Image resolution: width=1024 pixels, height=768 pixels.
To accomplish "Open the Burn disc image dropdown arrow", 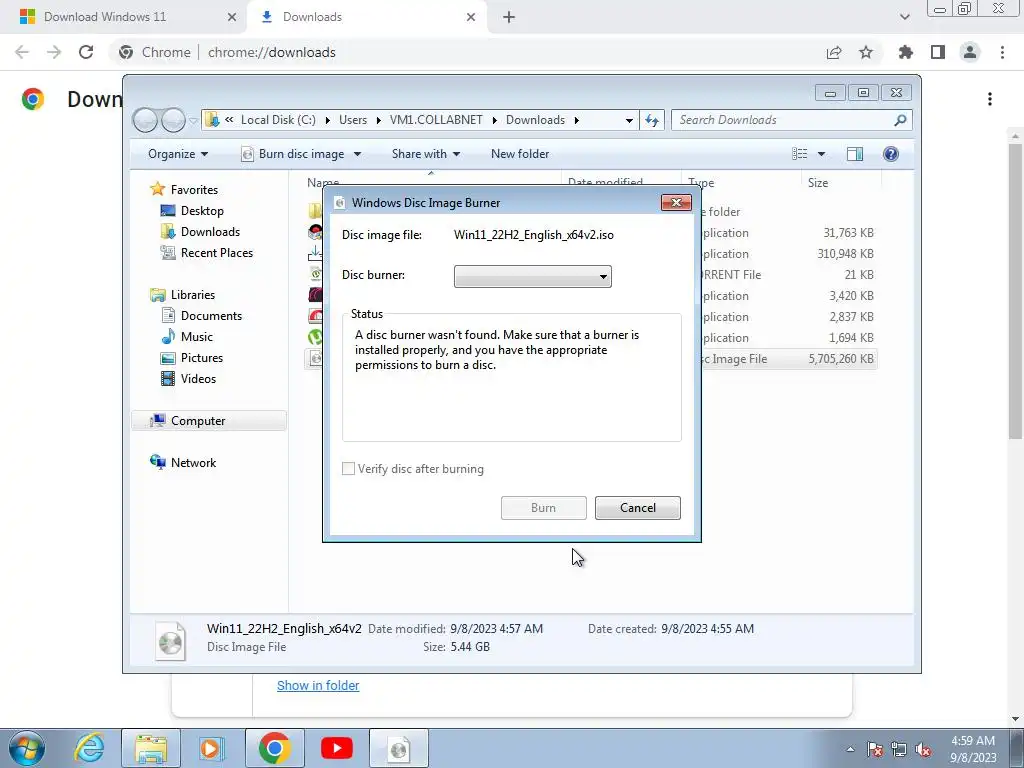I will (x=357, y=154).
